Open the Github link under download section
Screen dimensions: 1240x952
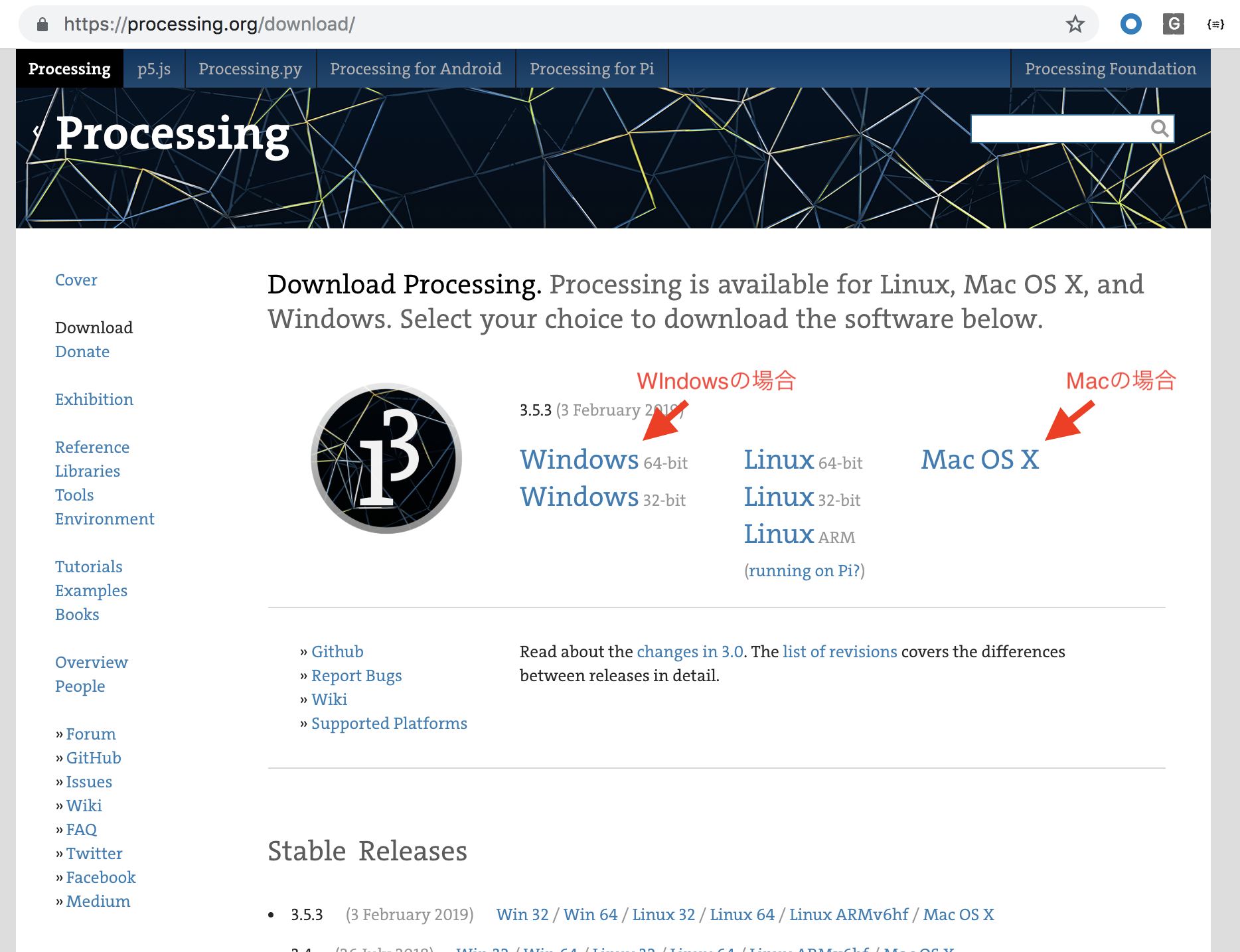click(x=337, y=652)
